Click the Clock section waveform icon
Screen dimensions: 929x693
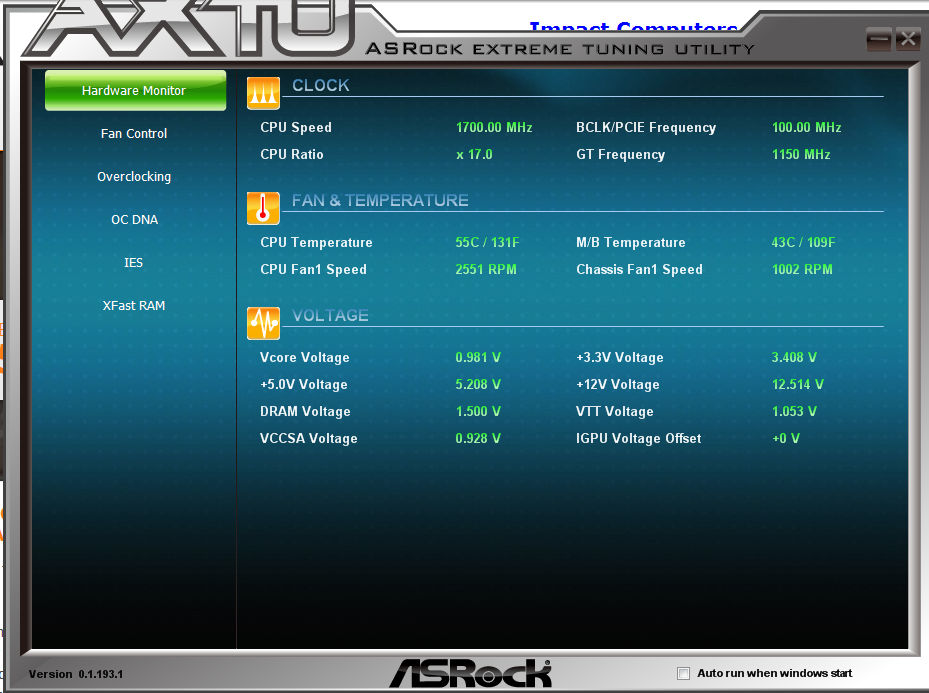pos(263,93)
